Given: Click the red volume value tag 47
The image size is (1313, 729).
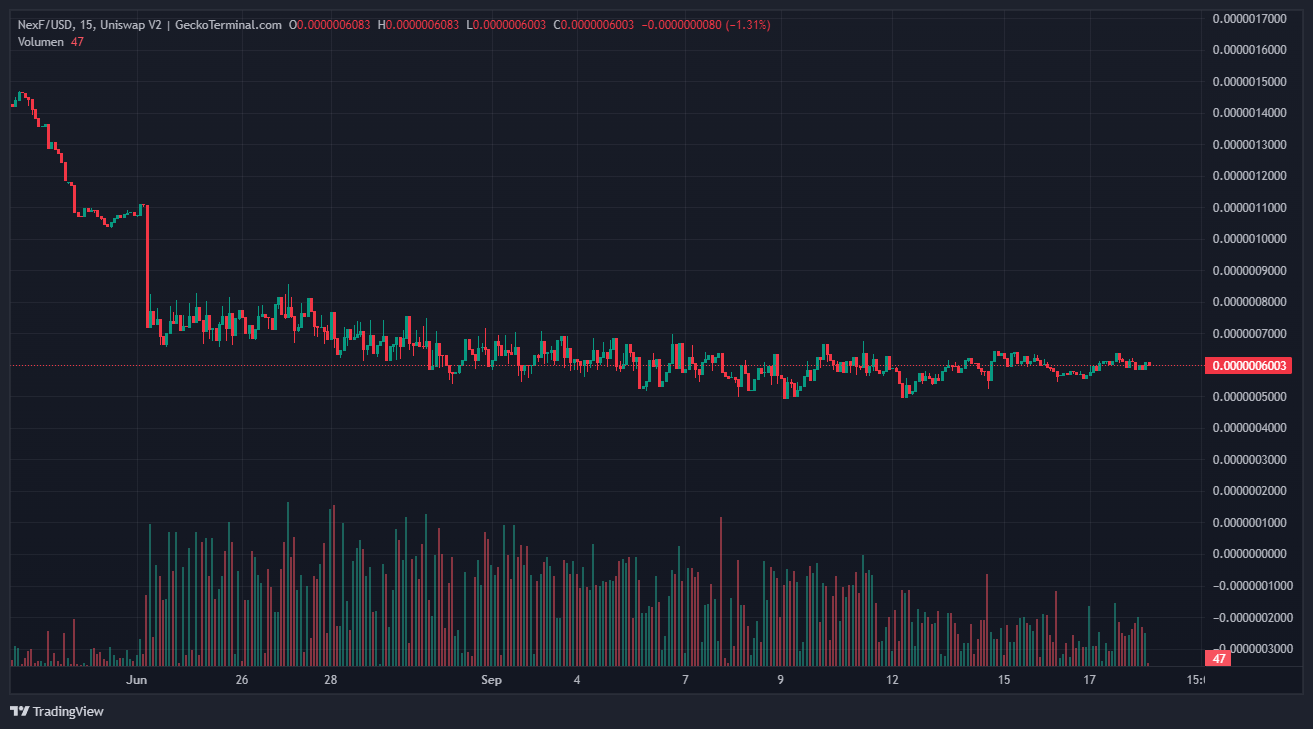Looking at the screenshot, I should click(1220, 658).
